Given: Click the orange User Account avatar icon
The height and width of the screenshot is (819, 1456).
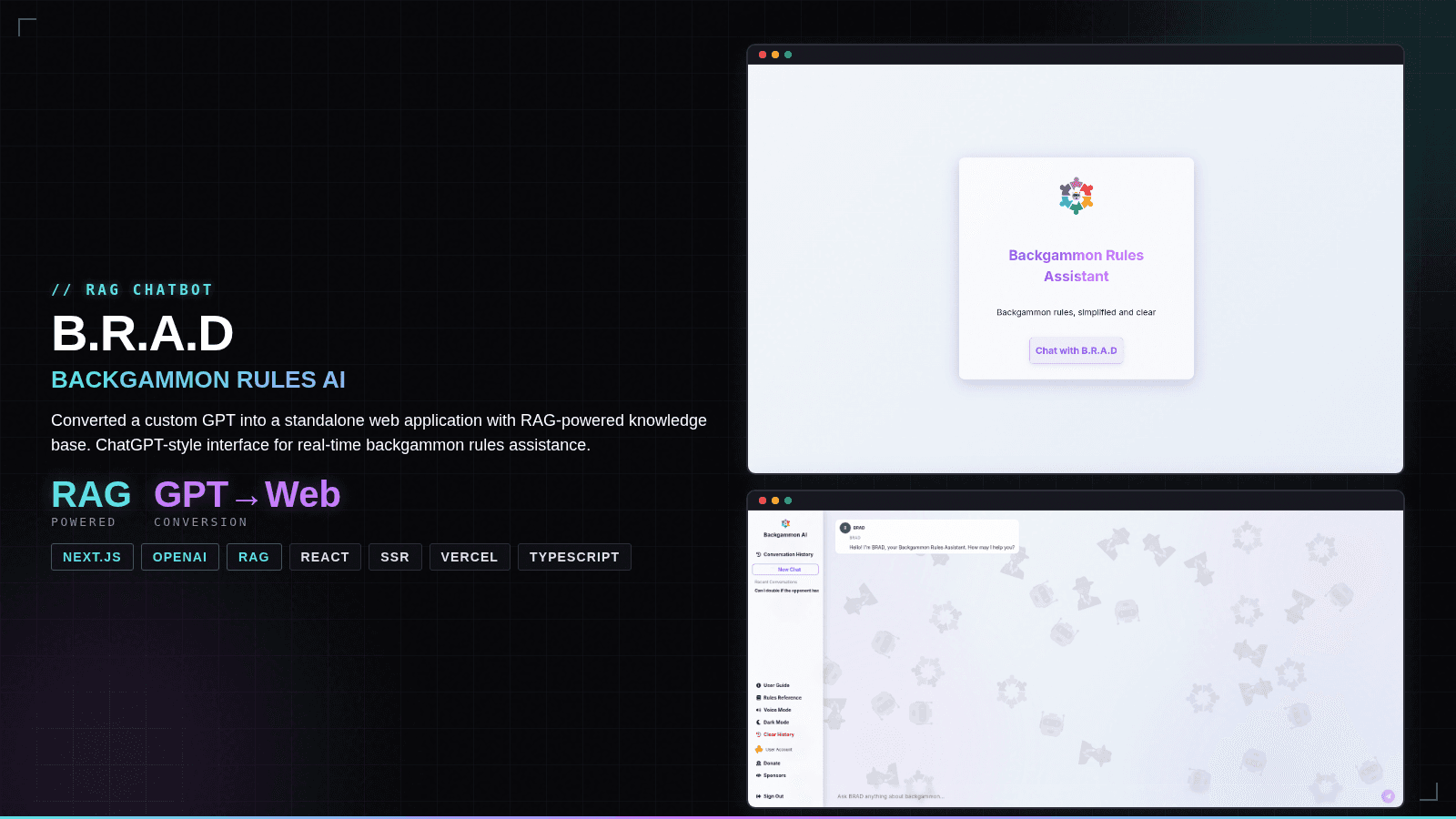Looking at the screenshot, I should pyautogui.click(x=759, y=750).
